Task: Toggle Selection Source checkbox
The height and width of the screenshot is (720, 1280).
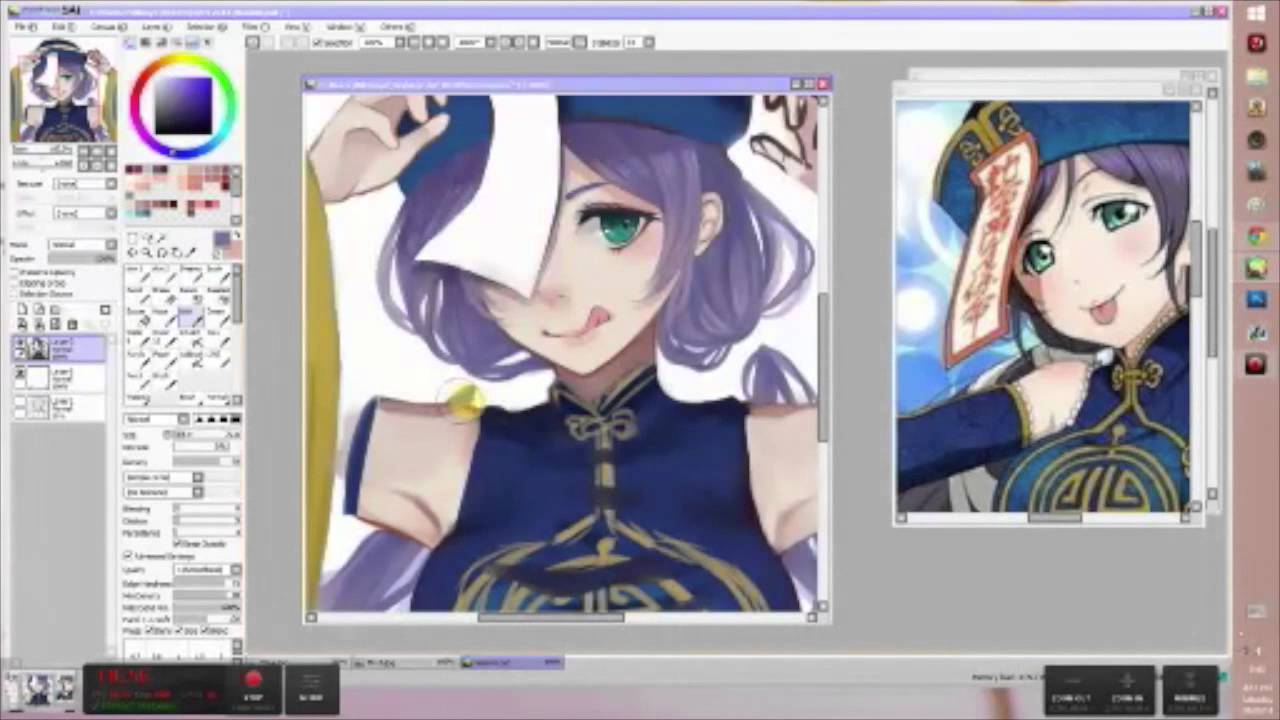Action: 15,294
